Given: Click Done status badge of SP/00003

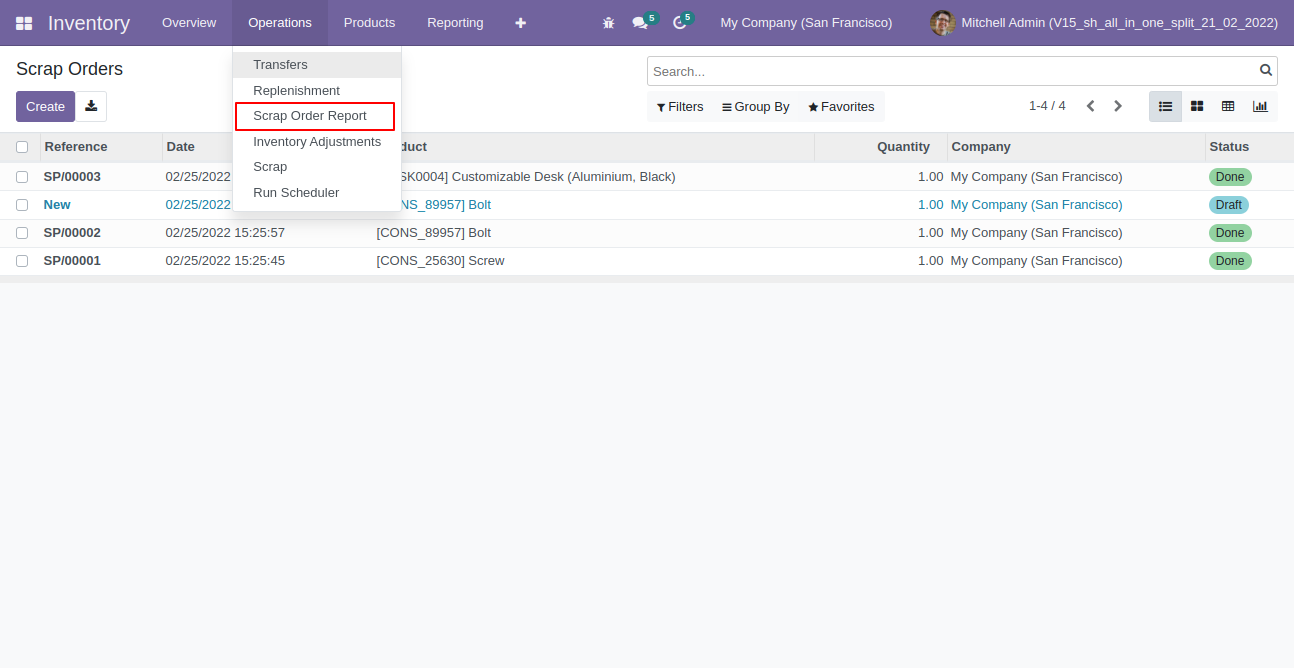Looking at the screenshot, I should pyautogui.click(x=1230, y=177).
